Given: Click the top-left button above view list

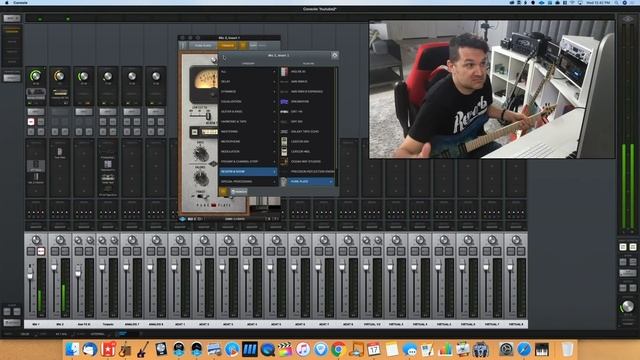Looking at the screenshot, I should [x=11, y=18].
